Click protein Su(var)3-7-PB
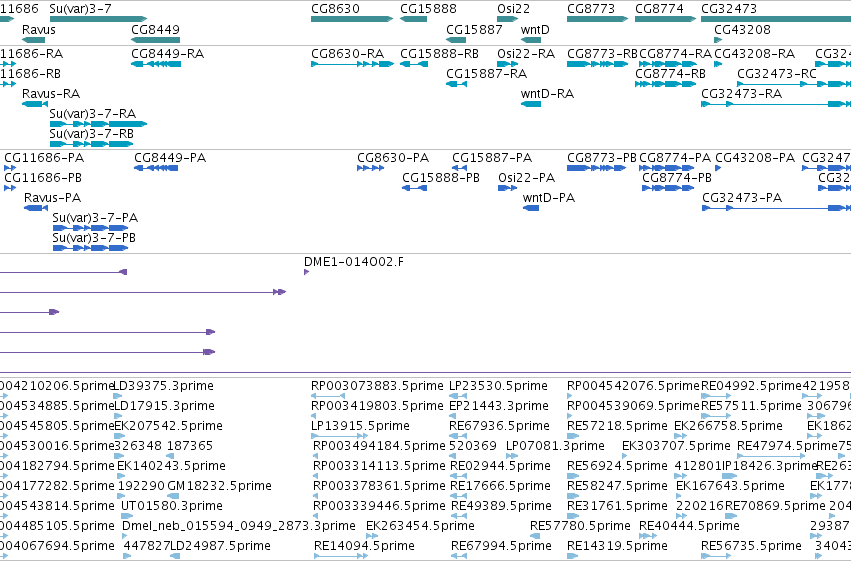 pos(94,238)
